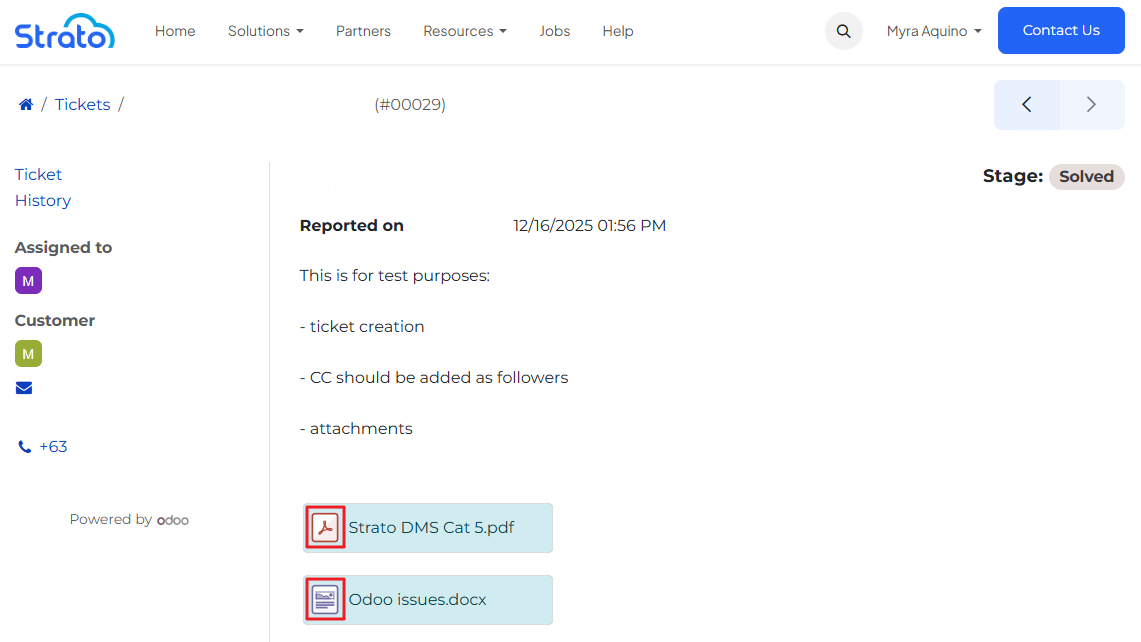The width and height of the screenshot is (1141, 642).
Task: Expand the Resources dropdown menu
Action: tap(464, 31)
